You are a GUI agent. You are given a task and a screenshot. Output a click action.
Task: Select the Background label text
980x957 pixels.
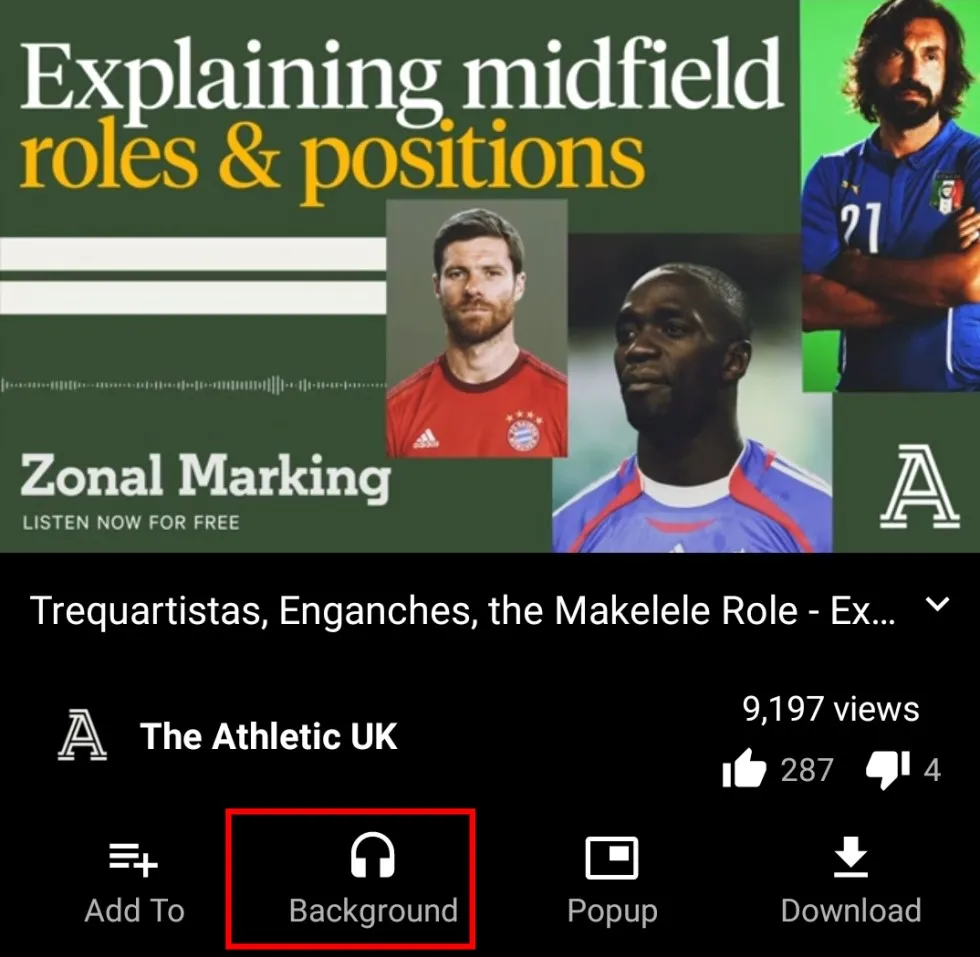point(373,911)
